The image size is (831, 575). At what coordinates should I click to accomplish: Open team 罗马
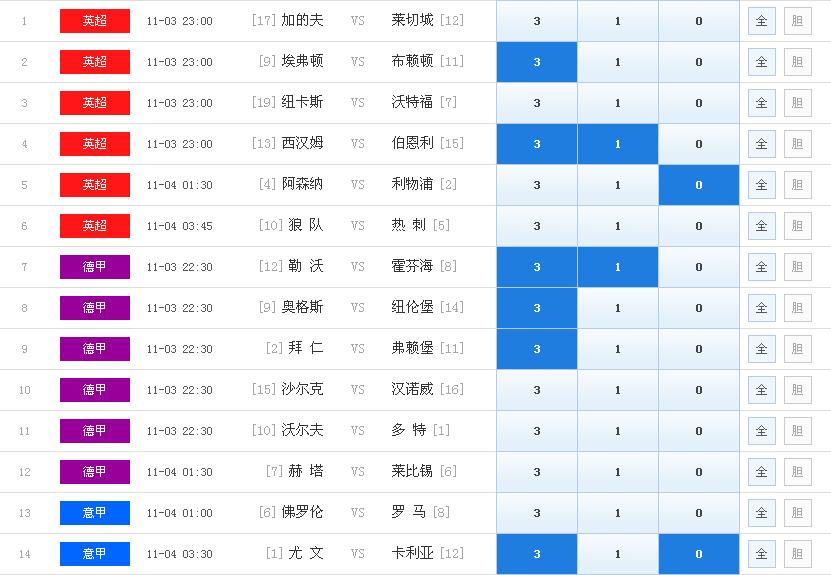pyautogui.click(x=409, y=512)
